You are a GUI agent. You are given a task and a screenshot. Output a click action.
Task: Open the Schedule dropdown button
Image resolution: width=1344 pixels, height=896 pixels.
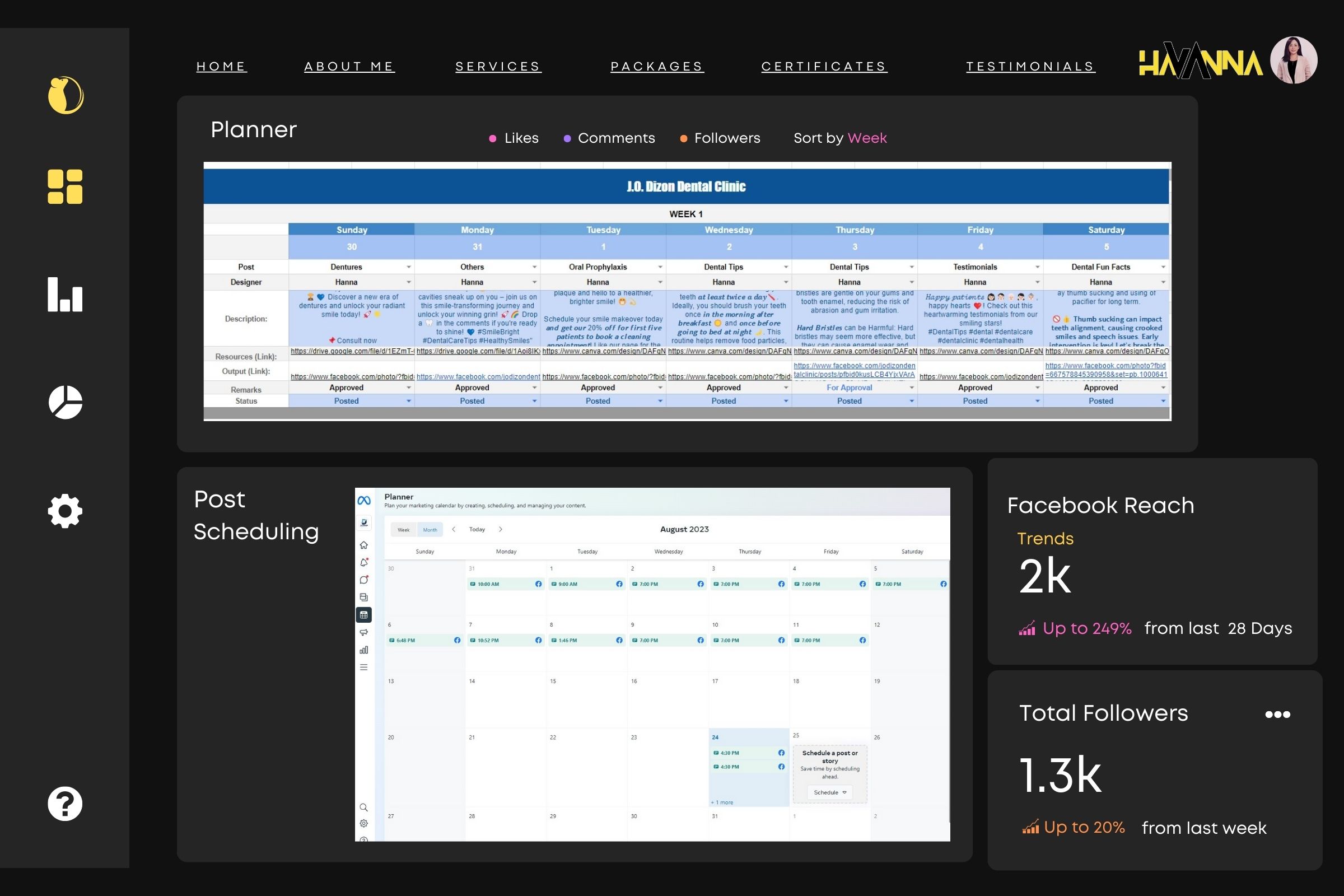tap(830, 792)
